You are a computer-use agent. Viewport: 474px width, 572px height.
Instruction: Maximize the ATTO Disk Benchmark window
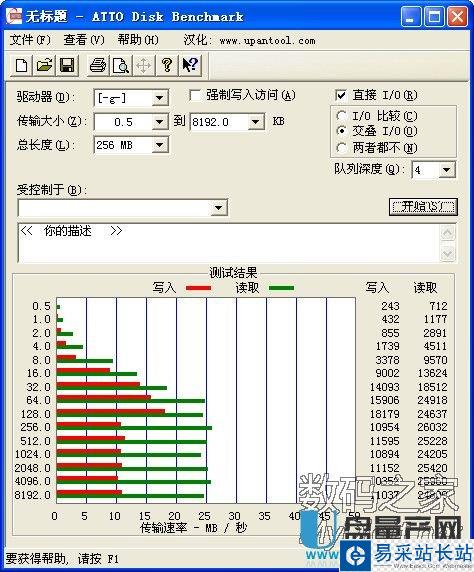click(434, 17)
